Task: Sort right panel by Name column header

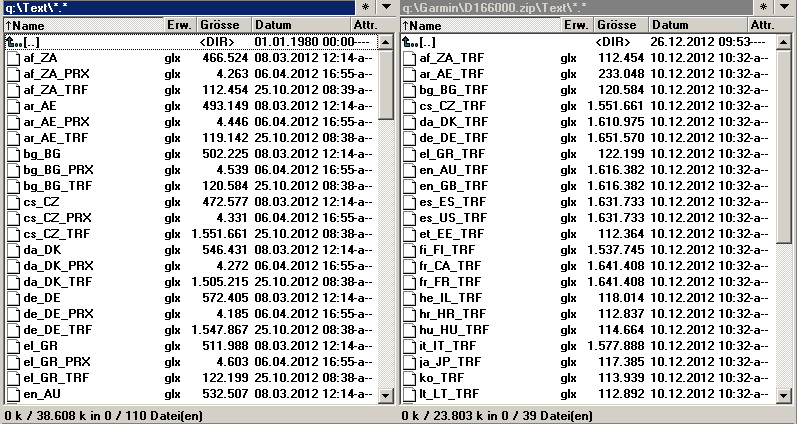Action: pos(481,25)
